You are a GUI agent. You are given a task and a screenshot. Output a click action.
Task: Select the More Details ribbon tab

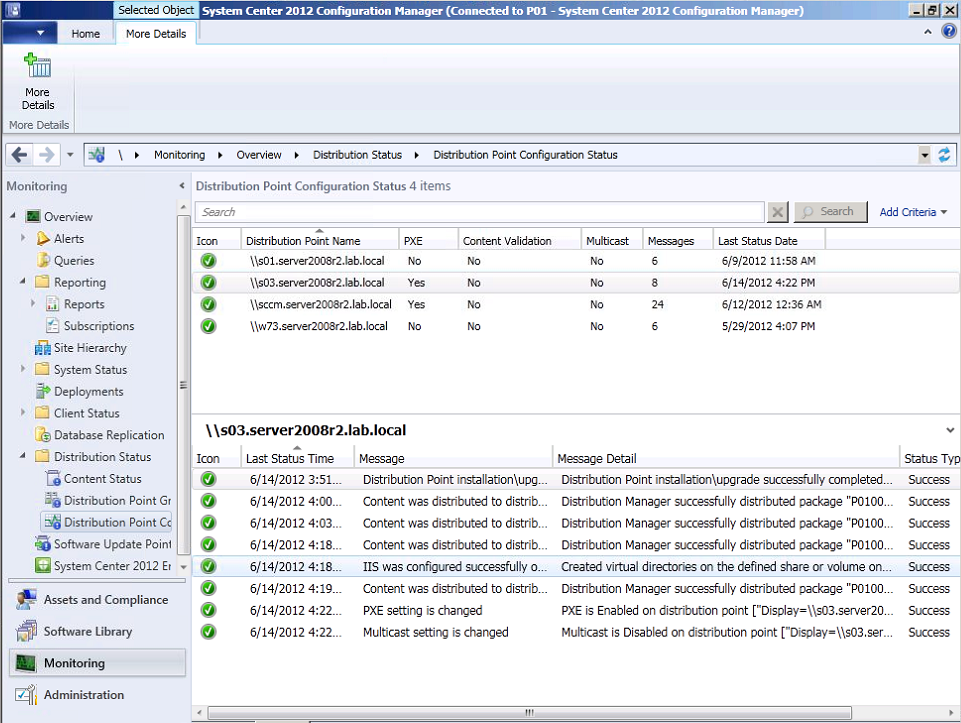tap(156, 34)
